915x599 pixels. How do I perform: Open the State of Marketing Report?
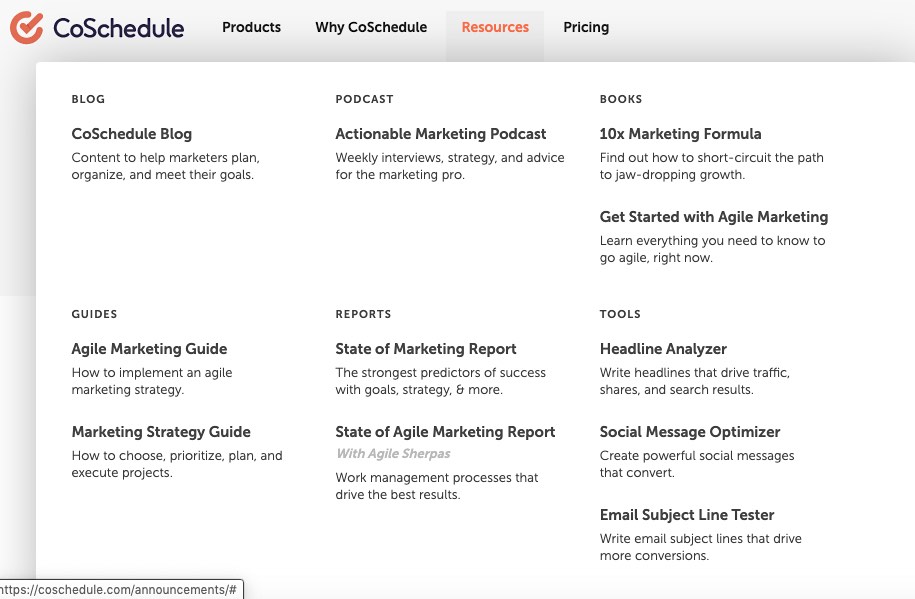[x=426, y=349]
